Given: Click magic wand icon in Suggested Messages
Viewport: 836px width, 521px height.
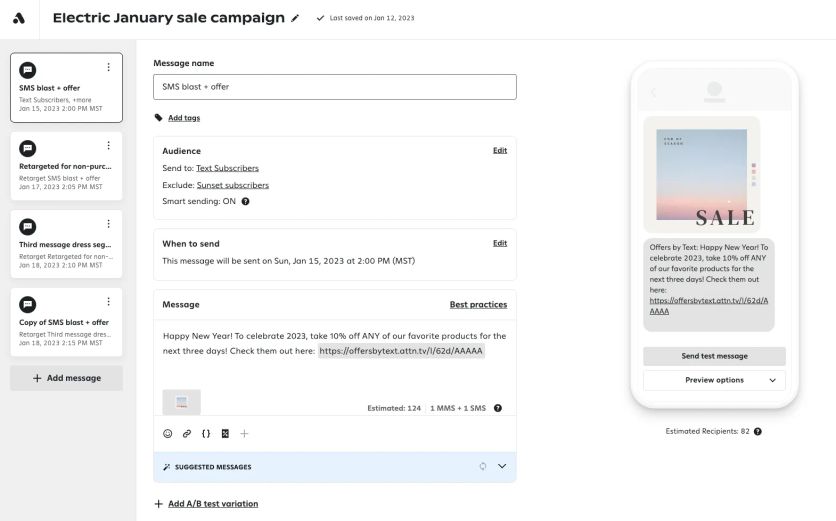Looking at the screenshot, I should pos(166,467).
